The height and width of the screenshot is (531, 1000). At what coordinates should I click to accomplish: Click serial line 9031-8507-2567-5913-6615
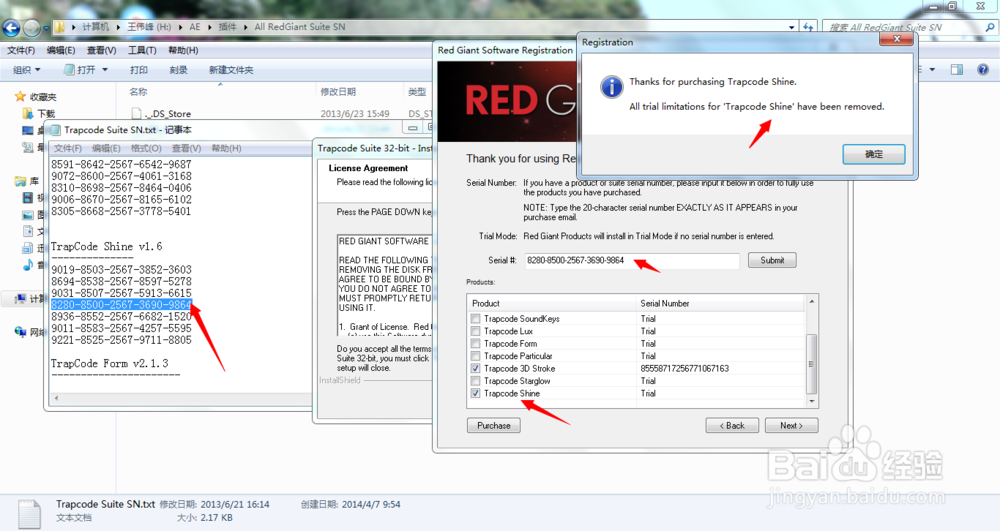pyautogui.click(x=121, y=293)
